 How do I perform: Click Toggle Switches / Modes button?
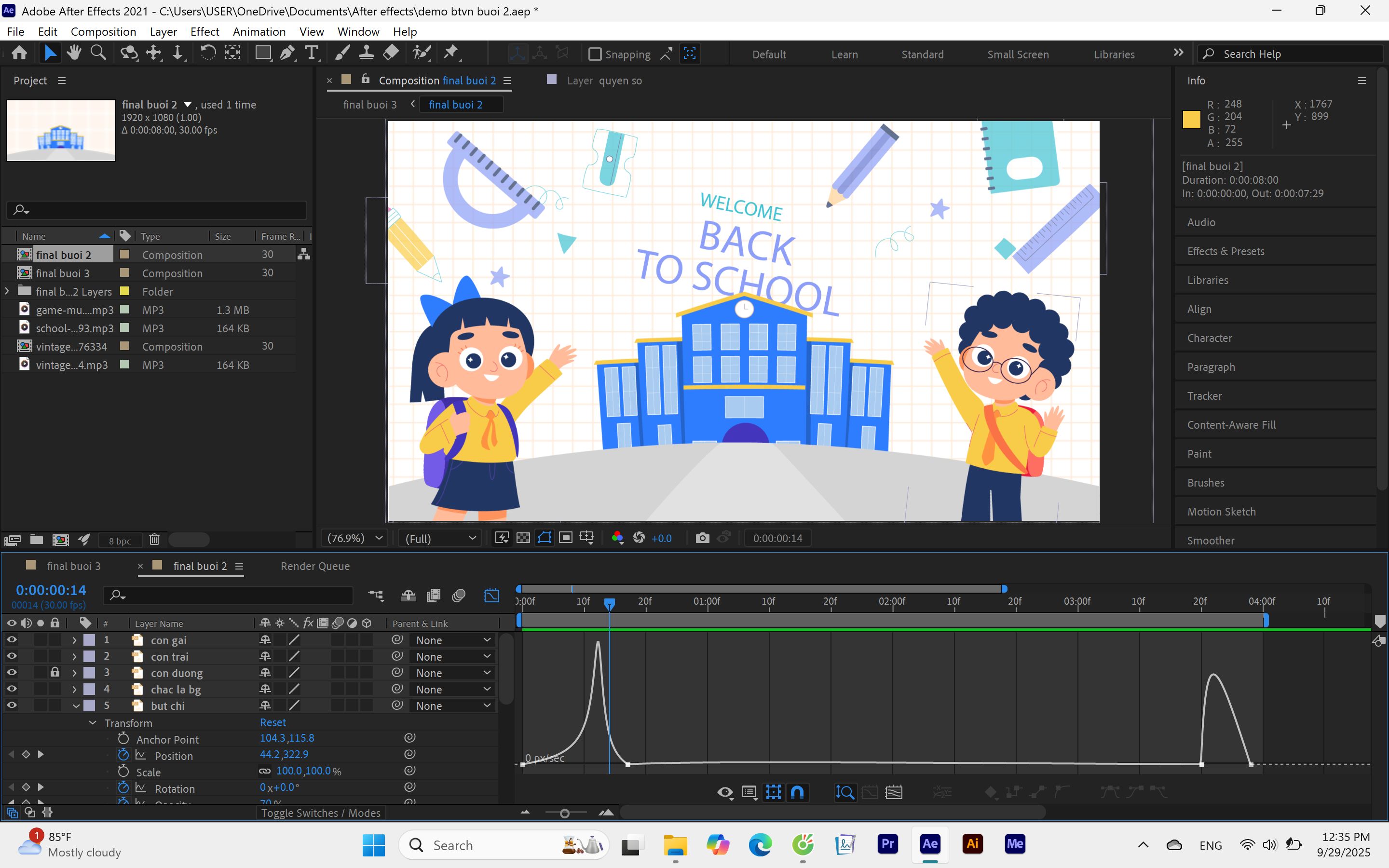pyautogui.click(x=321, y=813)
